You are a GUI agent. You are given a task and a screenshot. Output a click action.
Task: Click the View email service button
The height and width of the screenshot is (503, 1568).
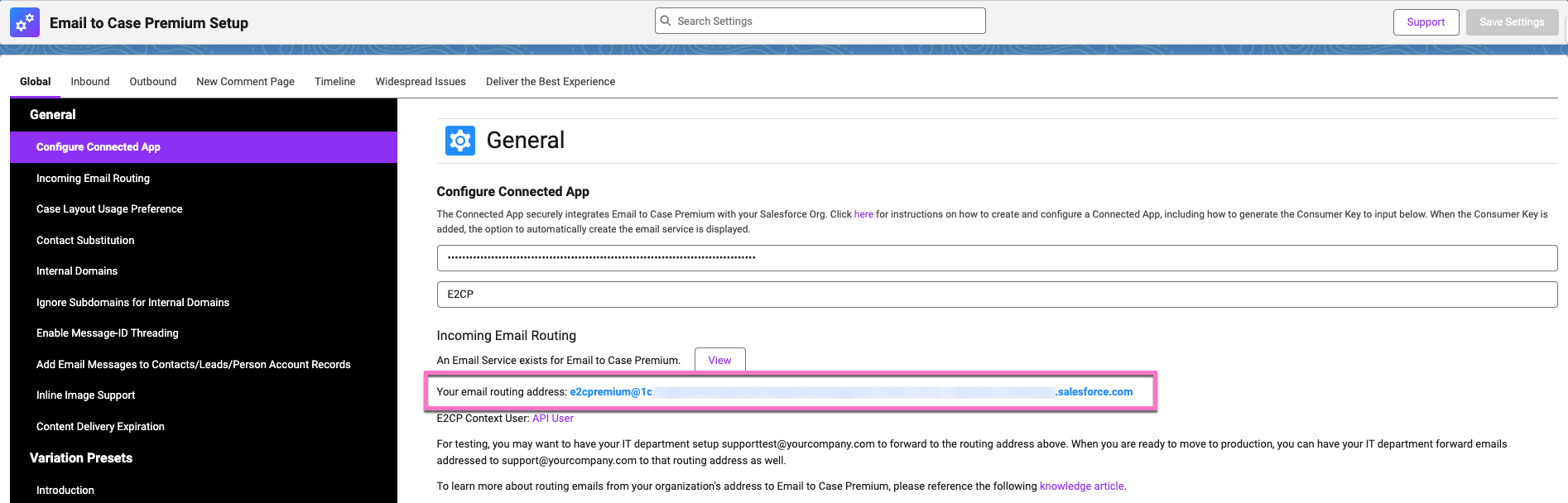point(719,361)
